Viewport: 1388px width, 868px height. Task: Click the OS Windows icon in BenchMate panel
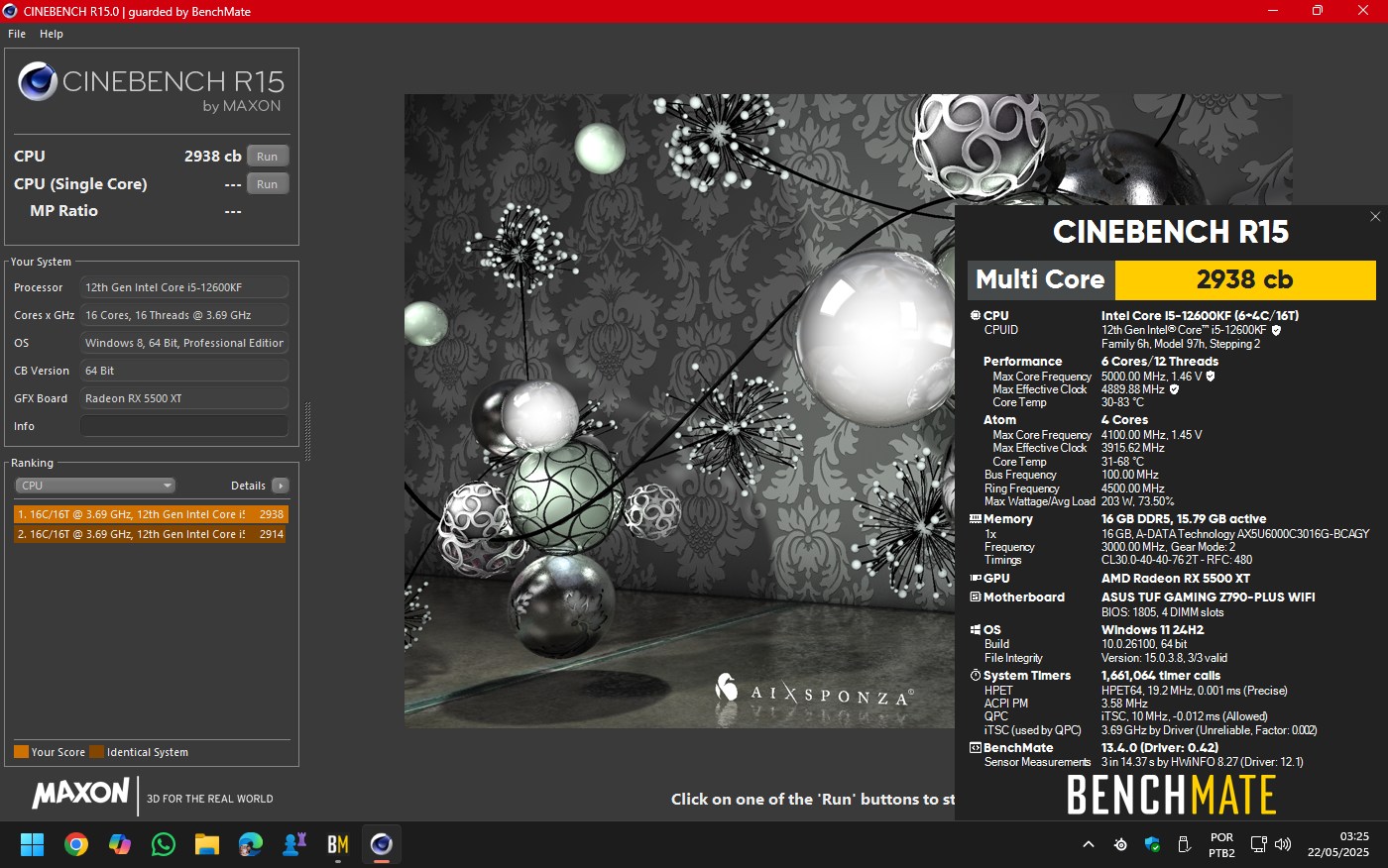click(x=976, y=630)
